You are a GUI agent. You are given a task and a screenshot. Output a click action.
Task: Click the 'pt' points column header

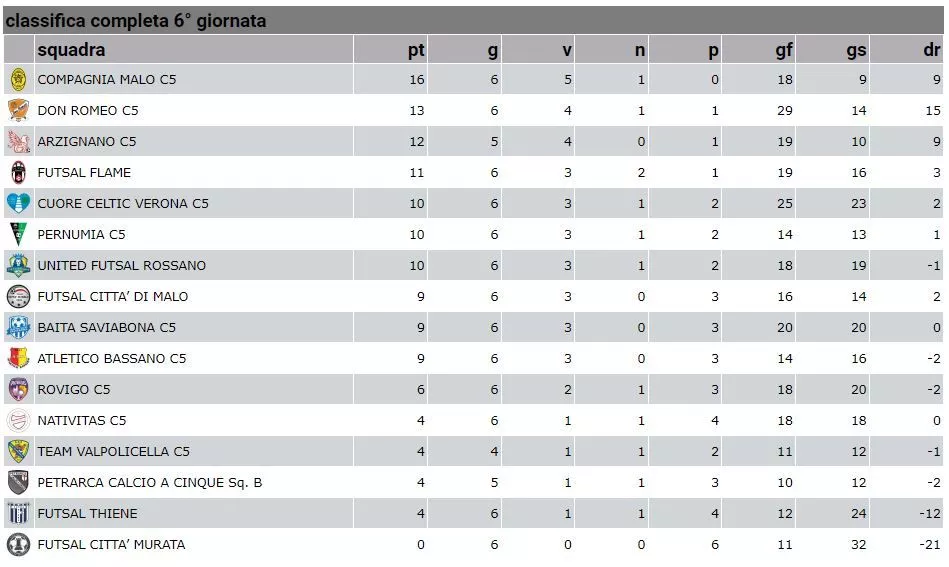click(416, 50)
